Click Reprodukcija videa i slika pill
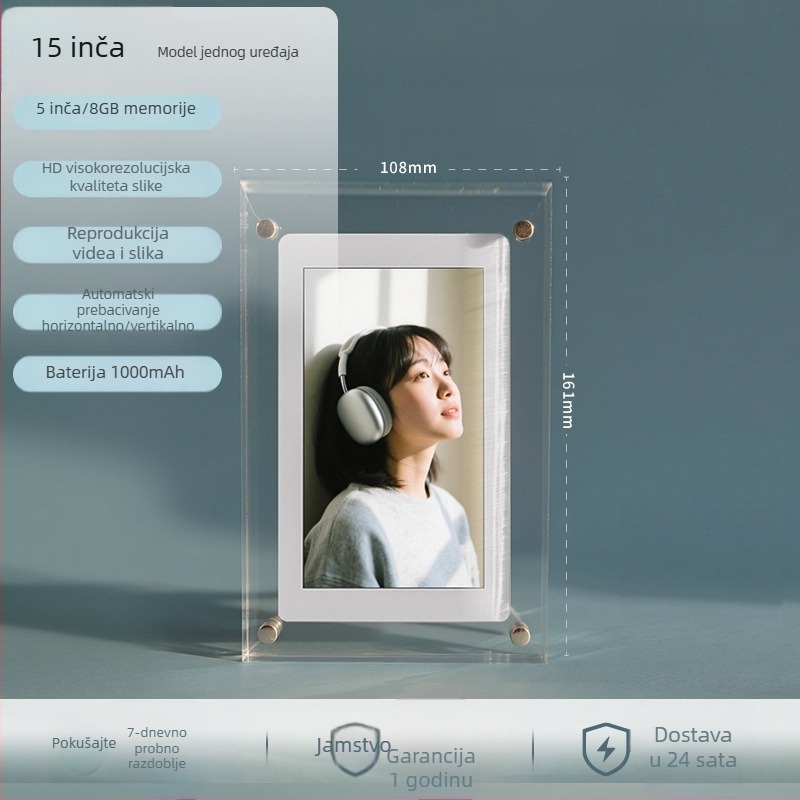The height and width of the screenshot is (800, 800). (x=117, y=244)
